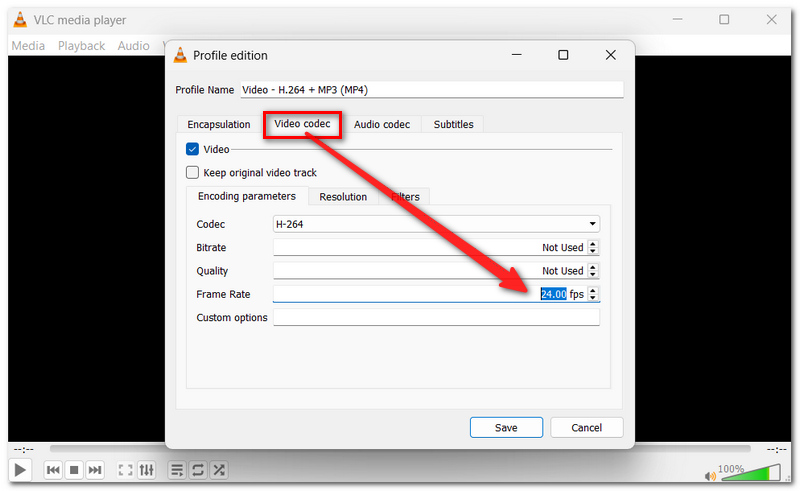Adjust the green volume slider
Viewport: 800px width, 491px height.
(750, 473)
